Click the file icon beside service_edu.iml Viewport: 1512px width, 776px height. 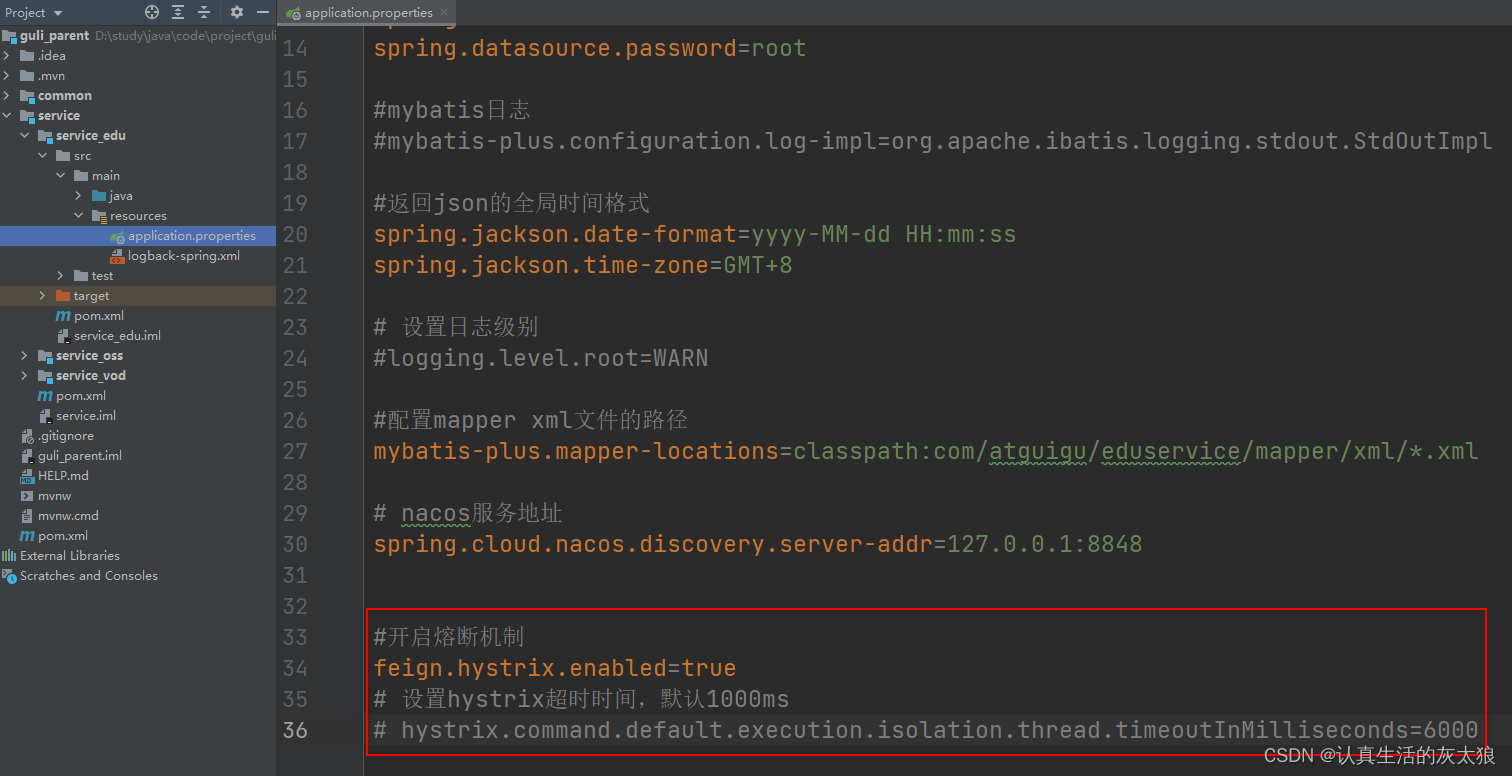pyautogui.click(x=63, y=336)
